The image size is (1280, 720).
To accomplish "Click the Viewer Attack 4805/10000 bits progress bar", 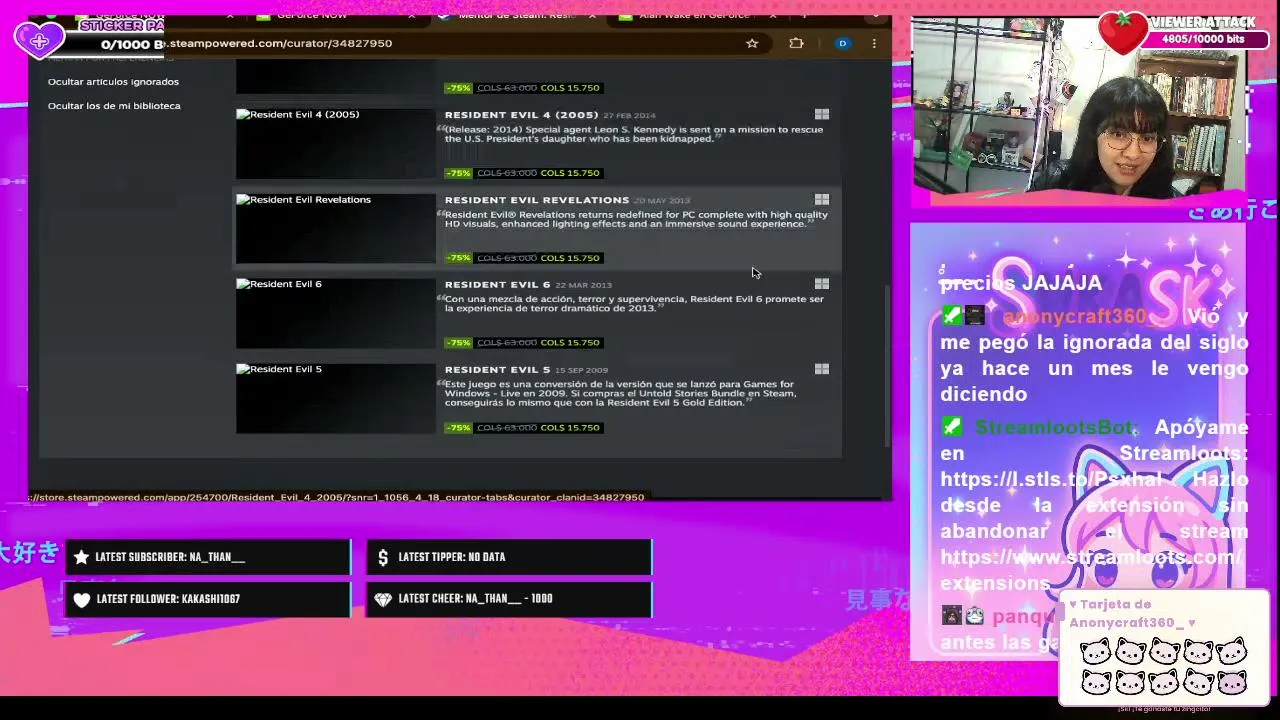I will pyautogui.click(x=1203, y=40).
